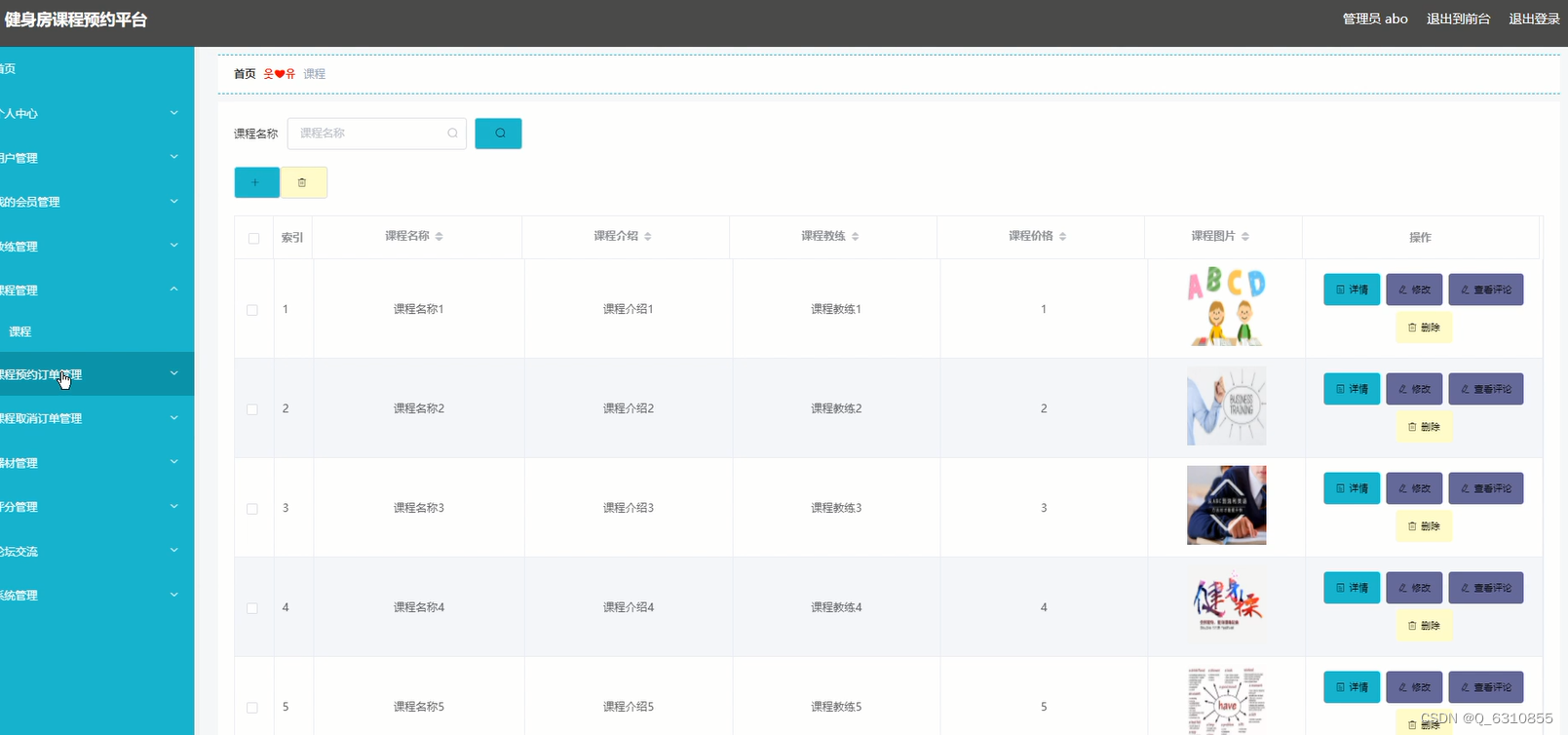Image resolution: width=1568 pixels, height=735 pixels.
Task: Open 详情 for 课程名称2 row
Action: (x=1352, y=389)
